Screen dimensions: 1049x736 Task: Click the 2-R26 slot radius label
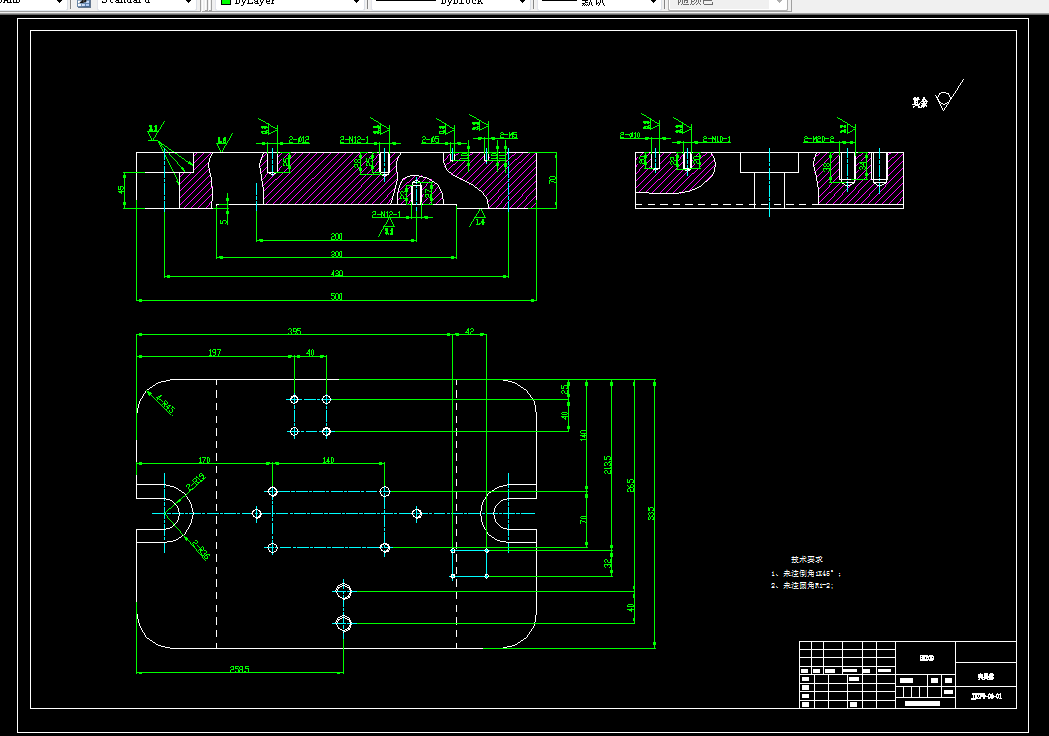tap(200, 549)
